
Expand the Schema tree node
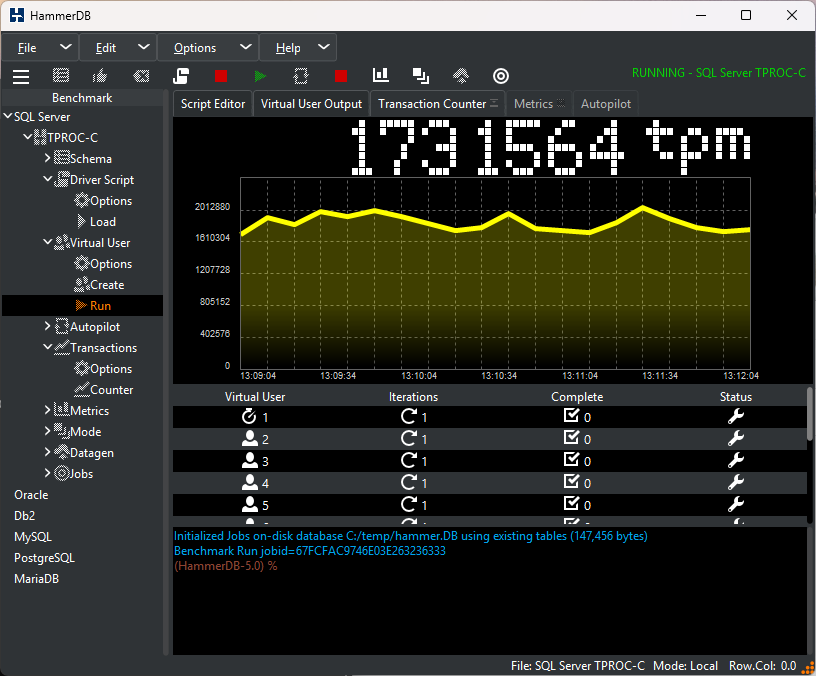click(47, 158)
